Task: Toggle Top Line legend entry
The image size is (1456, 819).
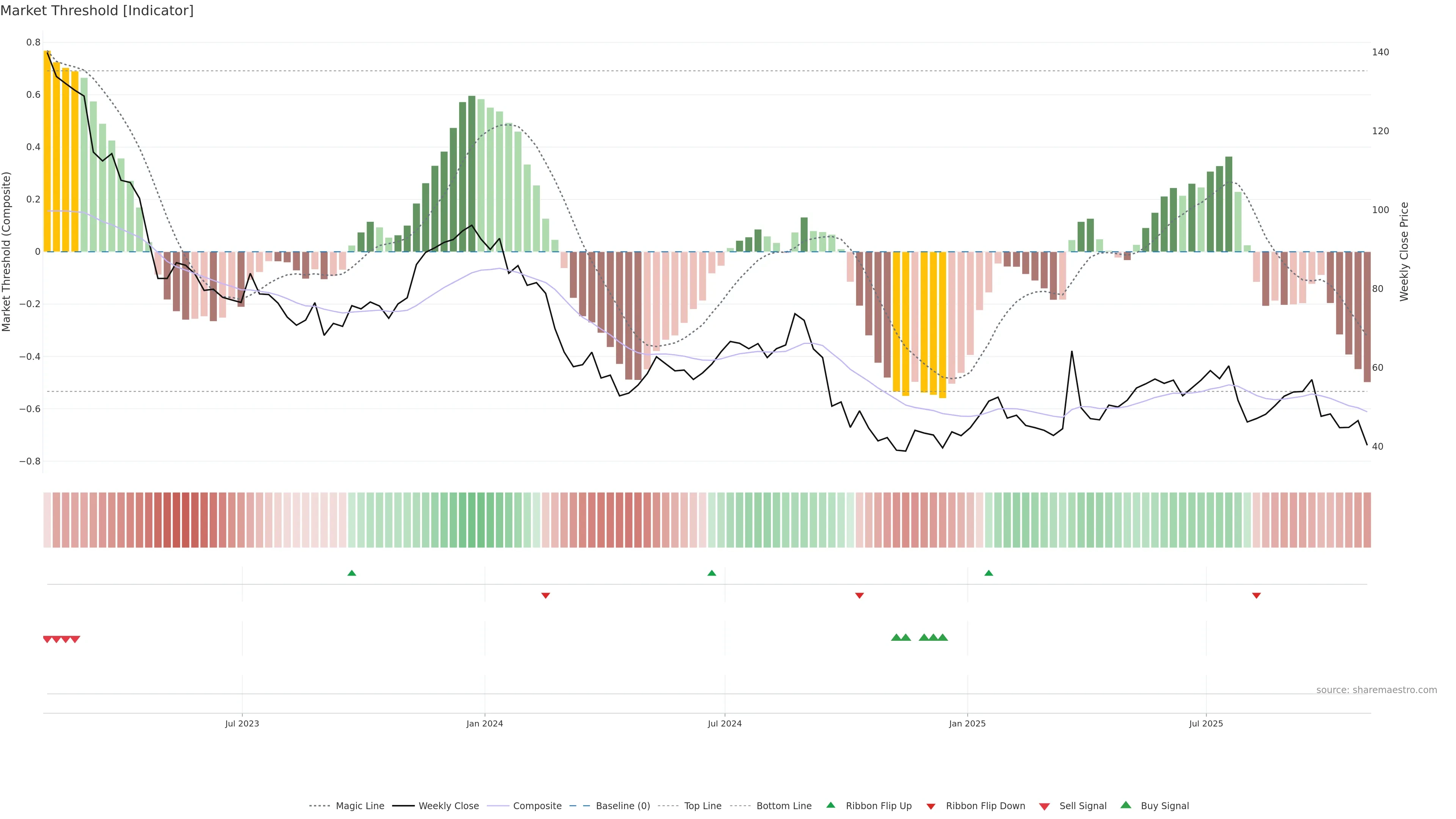Action: coord(703,806)
